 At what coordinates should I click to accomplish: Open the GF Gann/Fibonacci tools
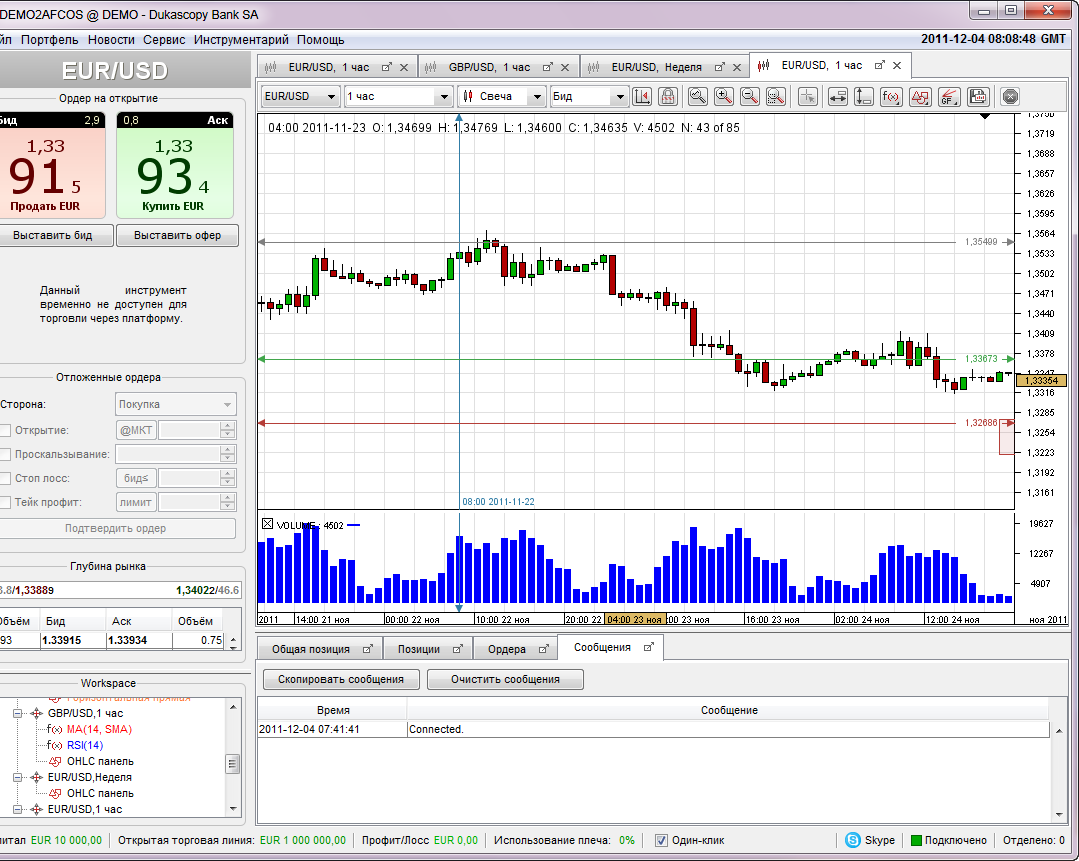point(949,96)
